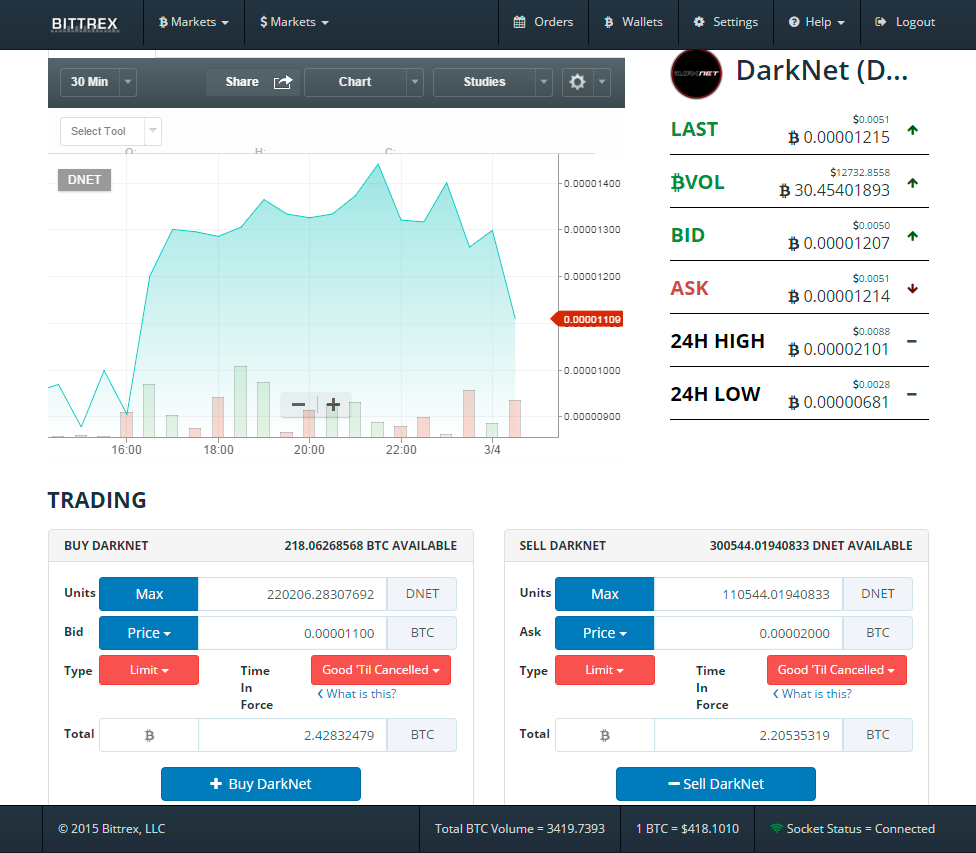Open Price dropdown in Sell panel
This screenshot has height=853, width=976.
pos(604,633)
